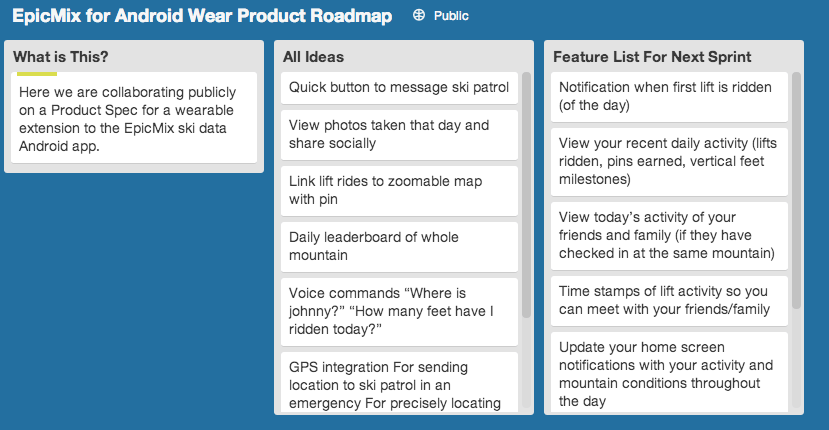Open the Voice commands "Where is johnny?" card
This screenshot has width=829, height=430.
tap(399, 312)
